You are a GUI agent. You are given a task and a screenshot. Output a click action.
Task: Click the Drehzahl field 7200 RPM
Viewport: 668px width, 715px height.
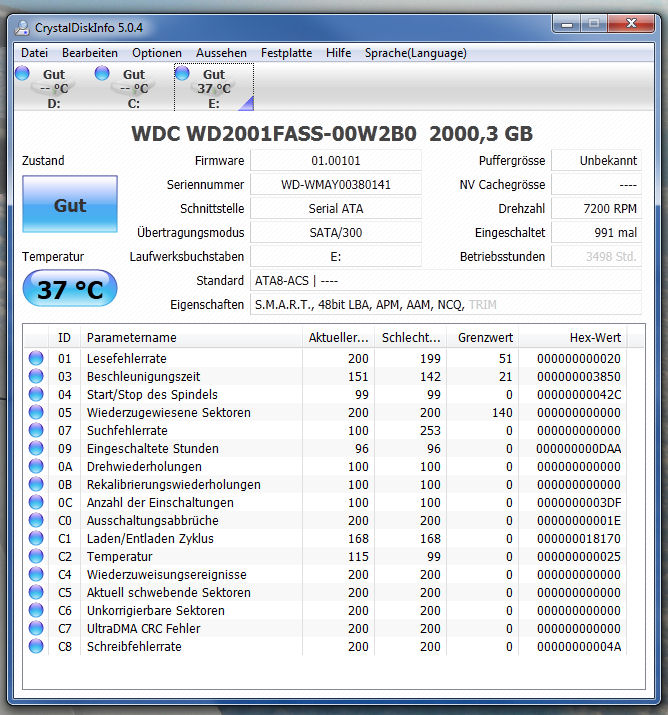(596, 209)
